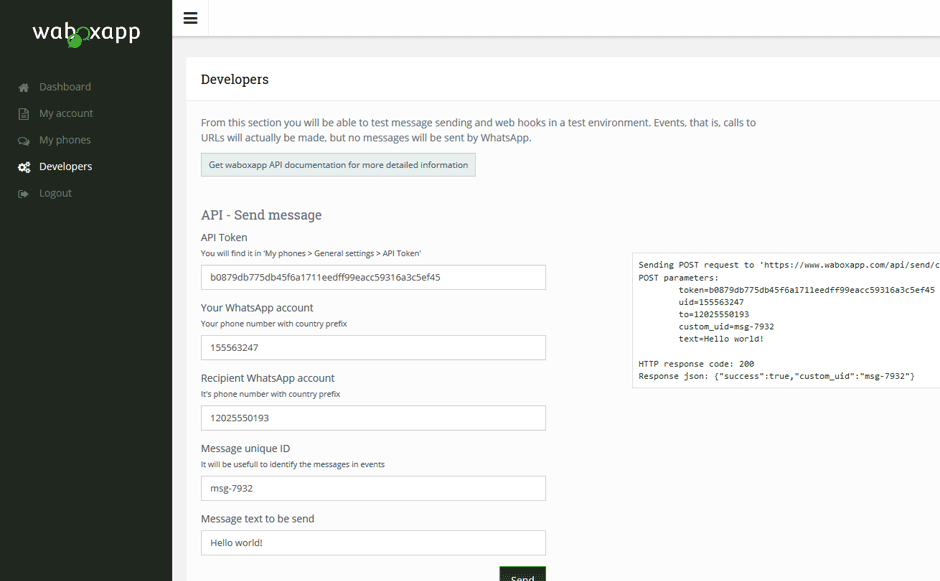The width and height of the screenshot is (940, 581).
Task: Toggle the hamburger sidebar menu icon
Action: (x=191, y=18)
